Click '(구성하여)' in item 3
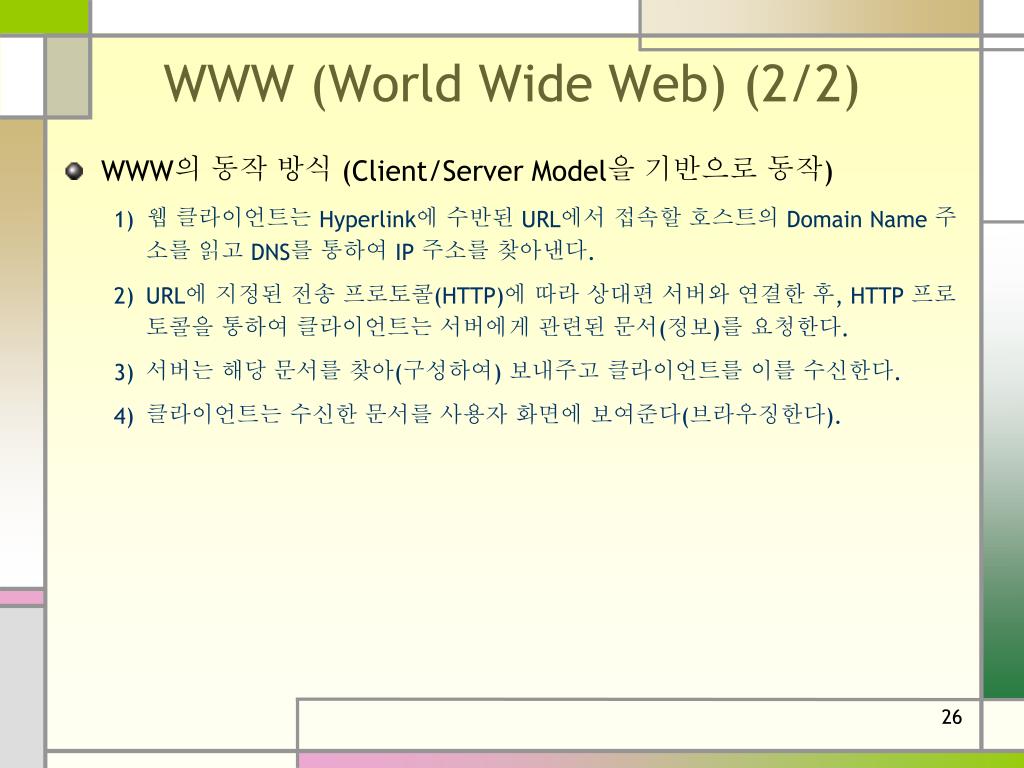The height and width of the screenshot is (768, 1024). [x=448, y=371]
